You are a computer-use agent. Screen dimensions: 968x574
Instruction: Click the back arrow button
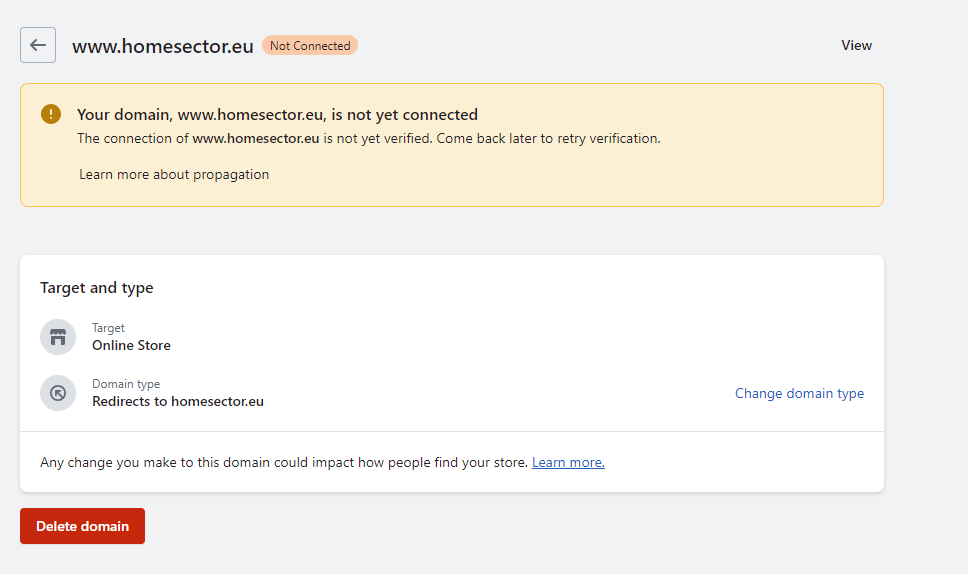(x=38, y=45)
